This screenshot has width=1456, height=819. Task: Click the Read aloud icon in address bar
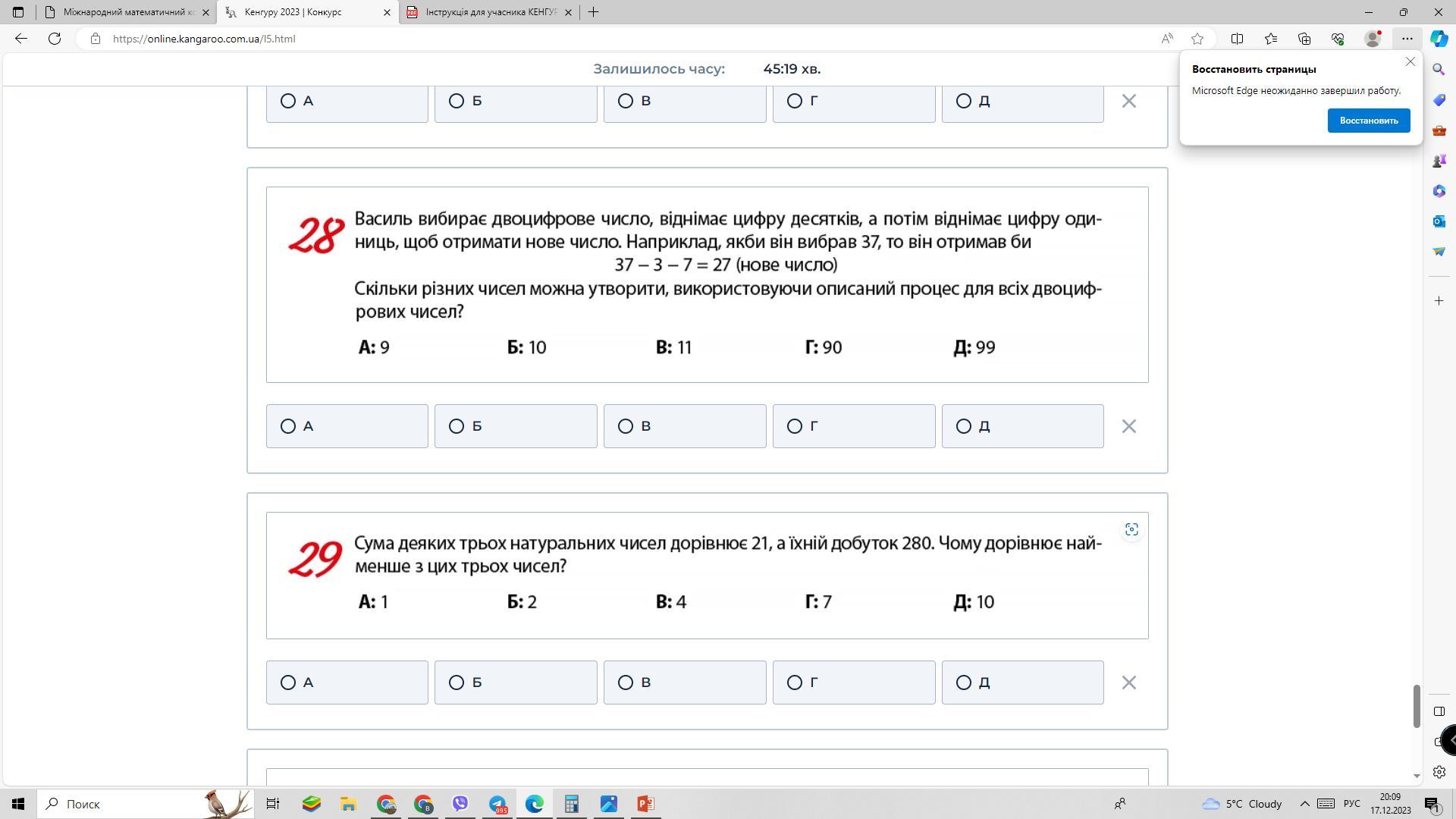[x=1167, y=39]
